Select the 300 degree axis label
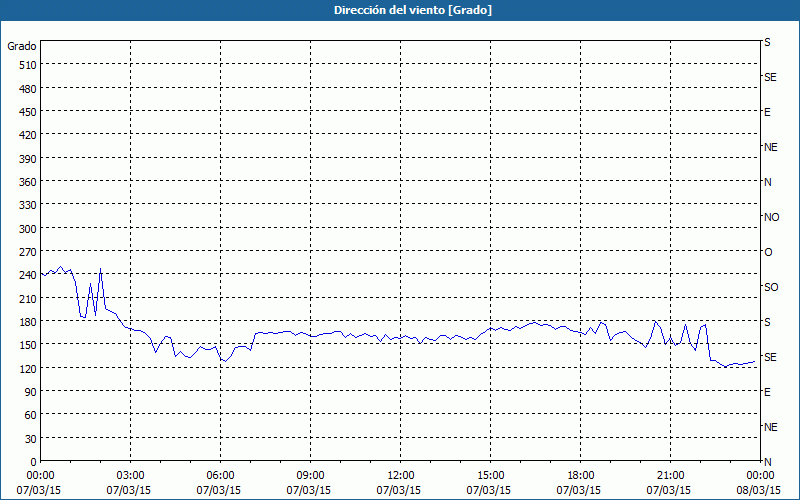The height and width of the screenshot is (500, 800). coord(29,229)
